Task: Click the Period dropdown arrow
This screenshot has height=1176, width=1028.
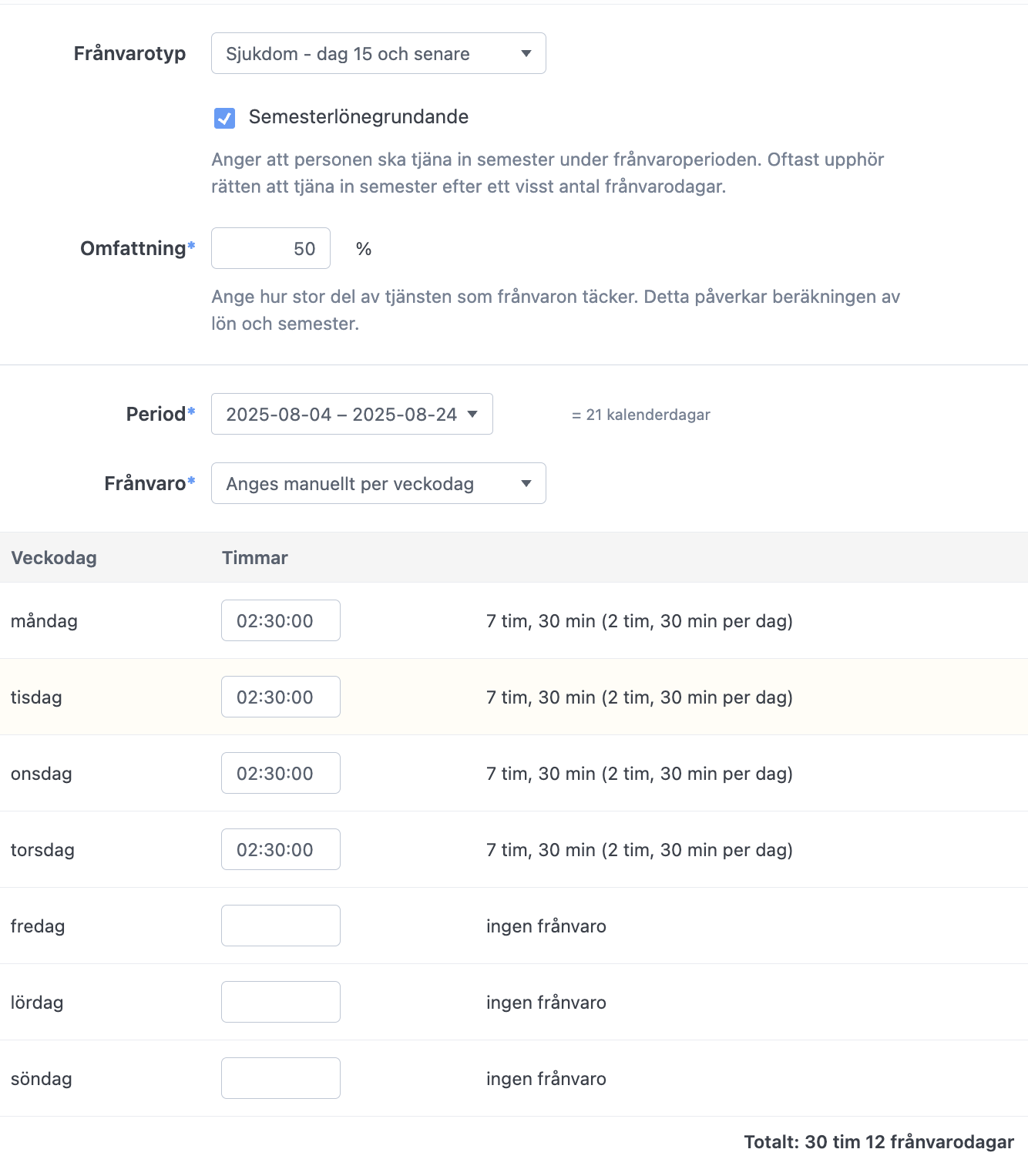Action: (472, 414)
